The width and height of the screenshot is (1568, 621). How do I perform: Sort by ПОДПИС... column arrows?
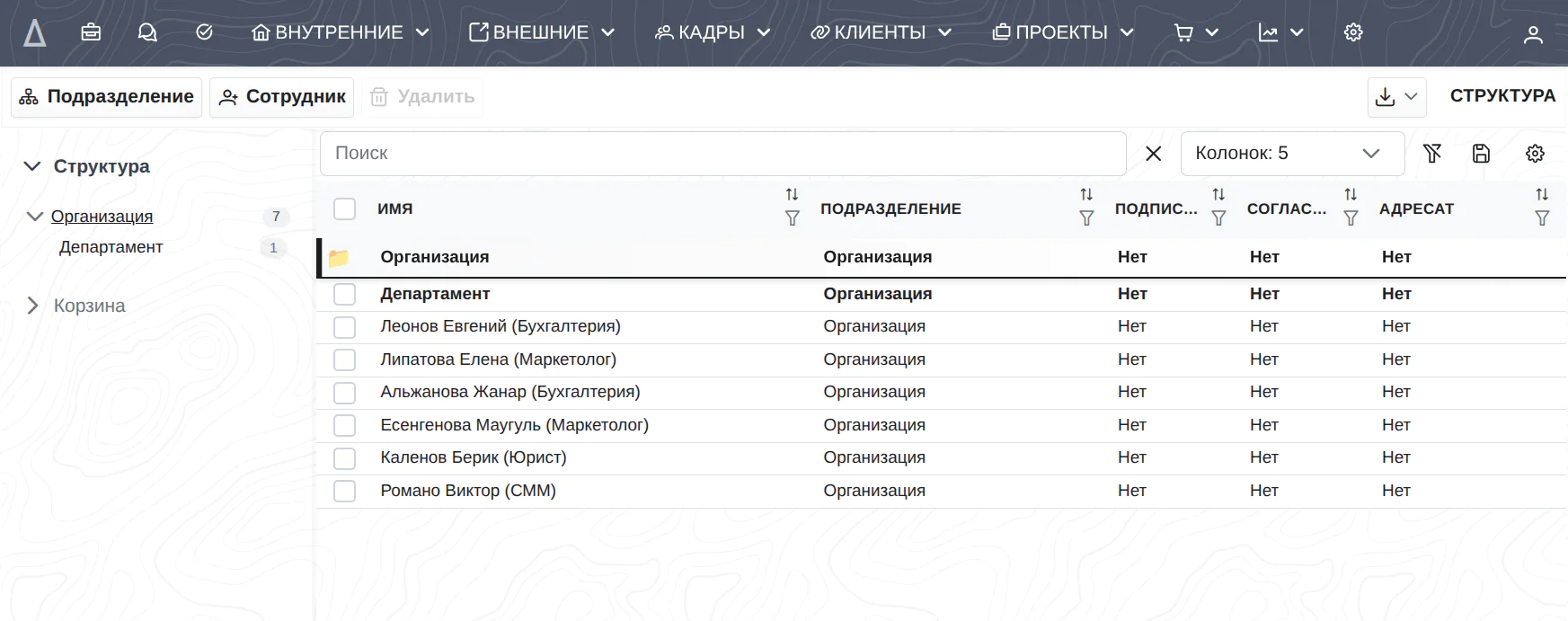coord(1218,194)
